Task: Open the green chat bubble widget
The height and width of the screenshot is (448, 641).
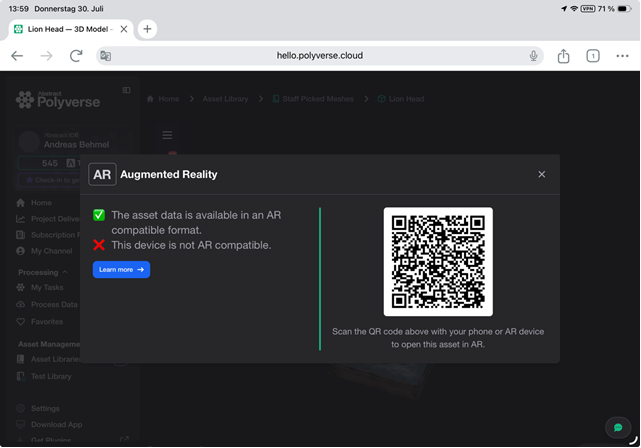Action: pos(618,428)
